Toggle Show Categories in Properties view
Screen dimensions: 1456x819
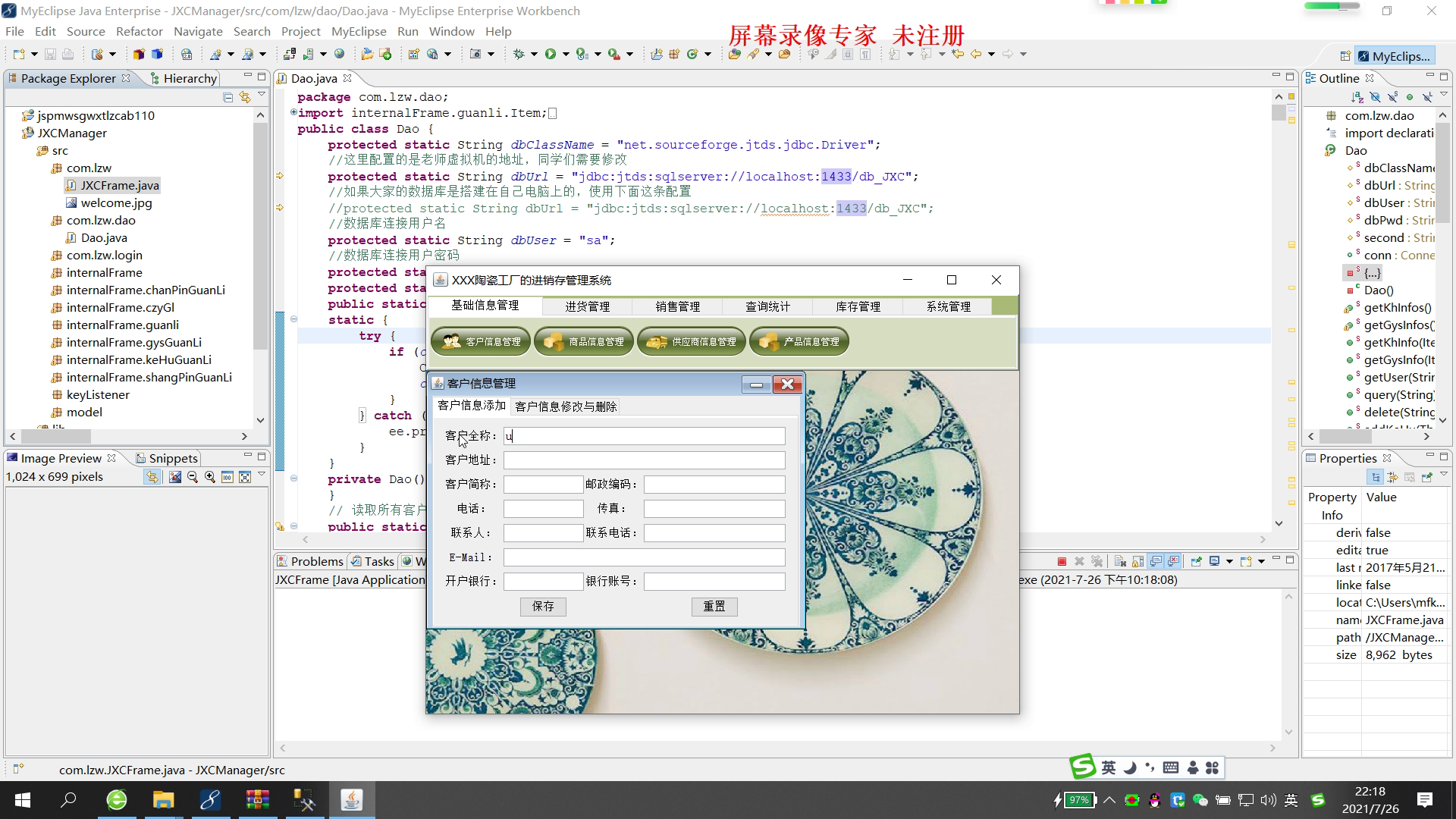tap(1376, 477)
